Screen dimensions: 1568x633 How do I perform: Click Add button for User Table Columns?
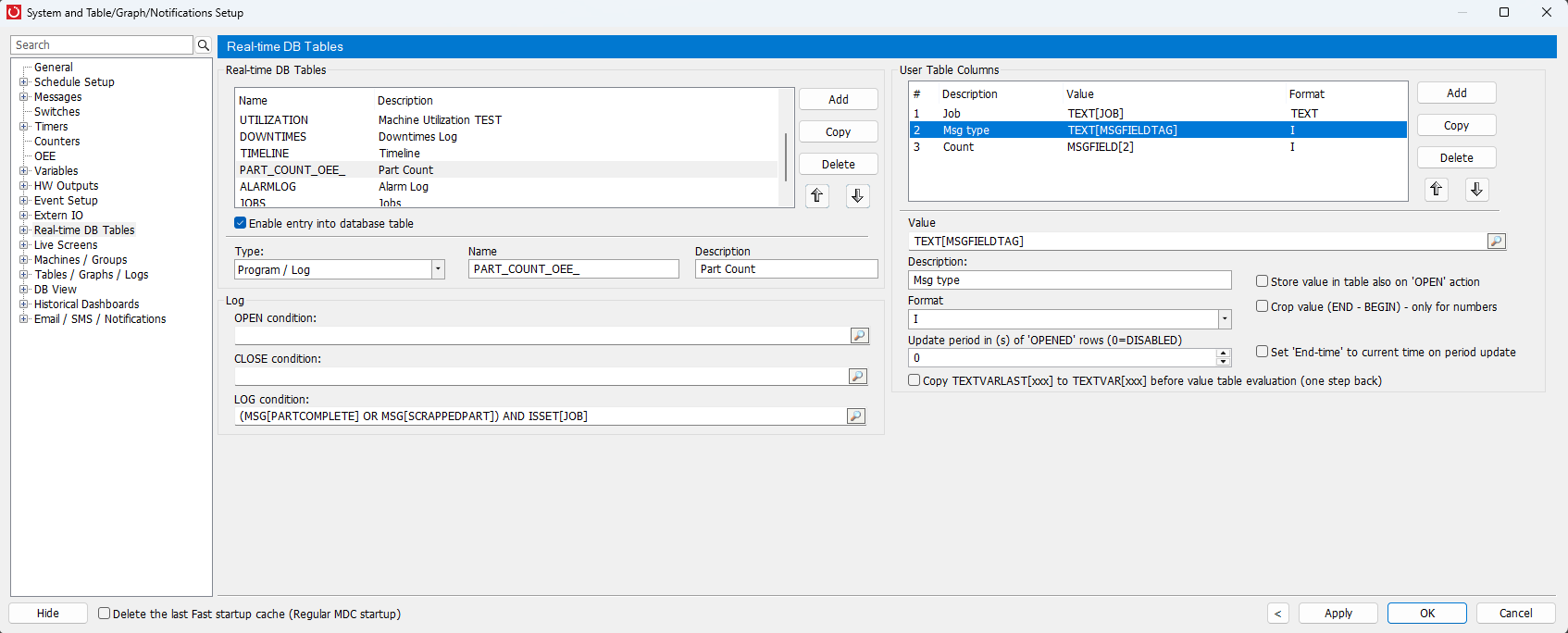point(1457,93)
